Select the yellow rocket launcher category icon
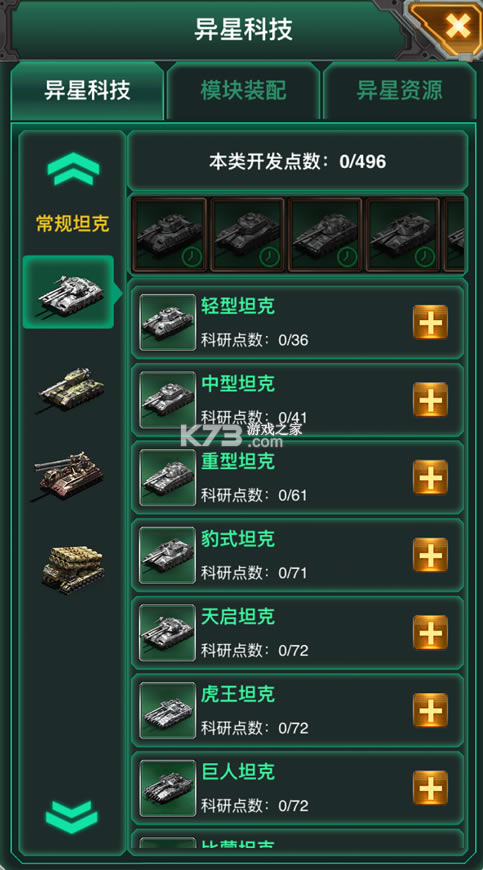Image resolution: width=483 pixels, height=870 pixels. click(x=73, y=568)
